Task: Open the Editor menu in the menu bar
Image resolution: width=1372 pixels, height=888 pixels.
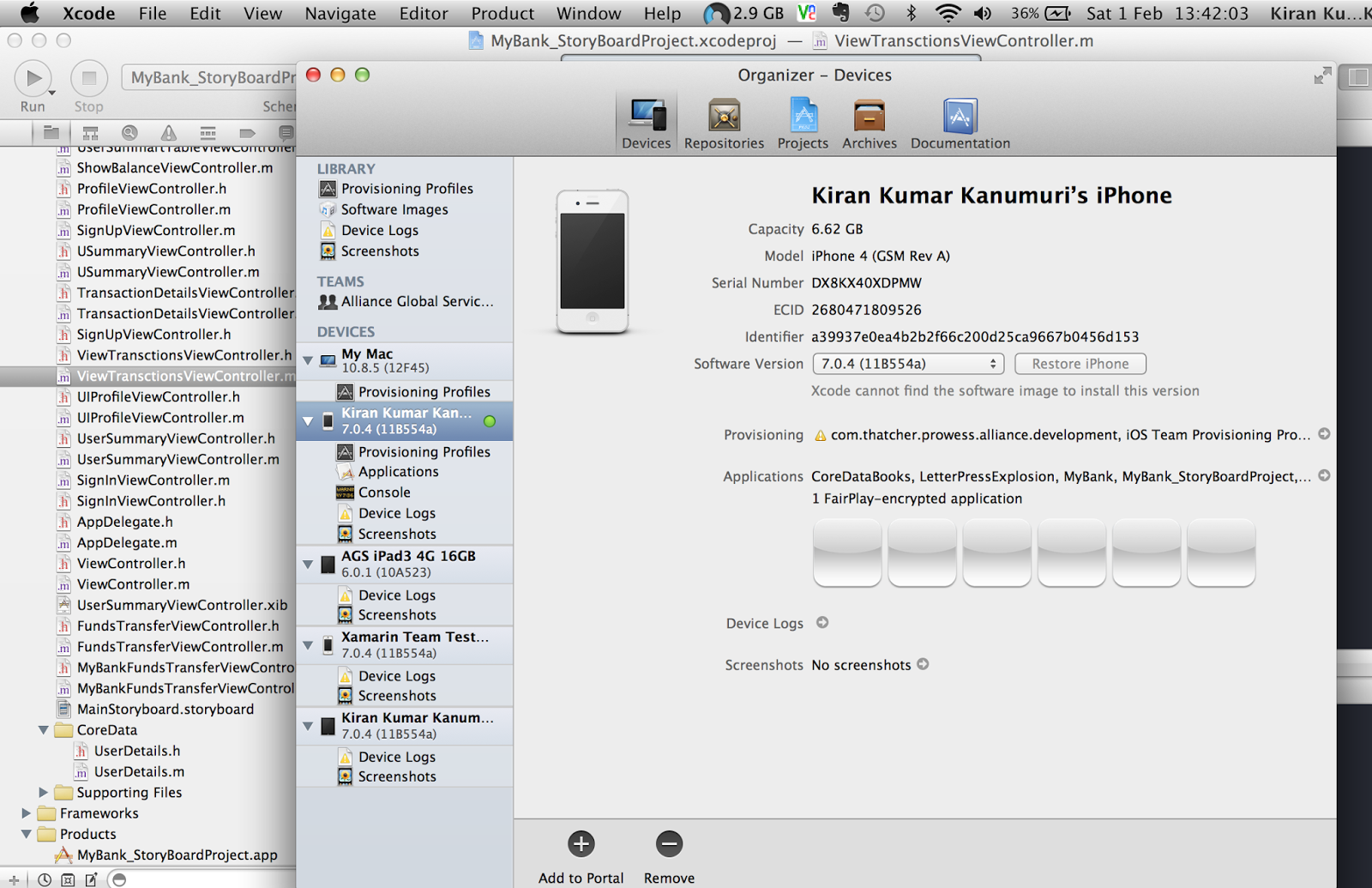Action: click(x=424, y=13)
